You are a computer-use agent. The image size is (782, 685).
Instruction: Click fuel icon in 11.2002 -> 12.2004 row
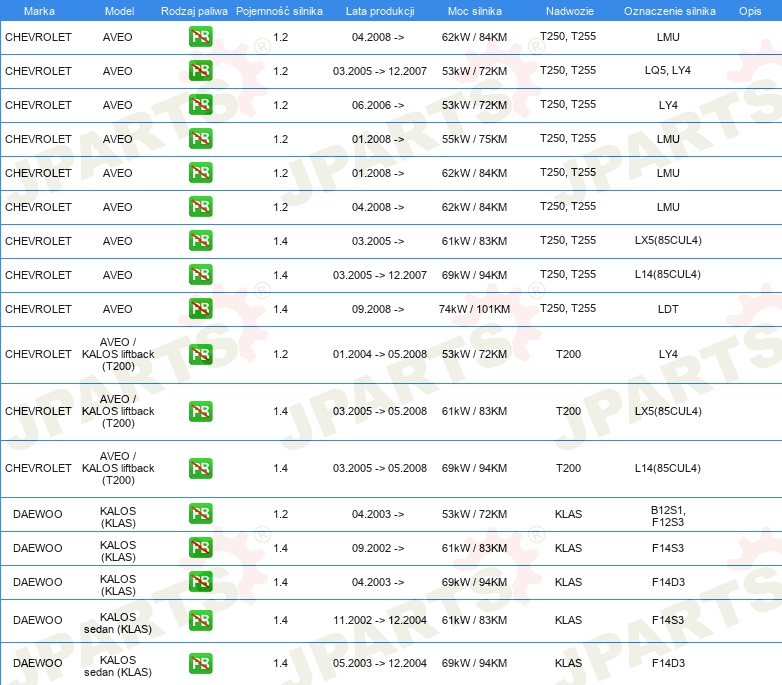pos(200,620)
